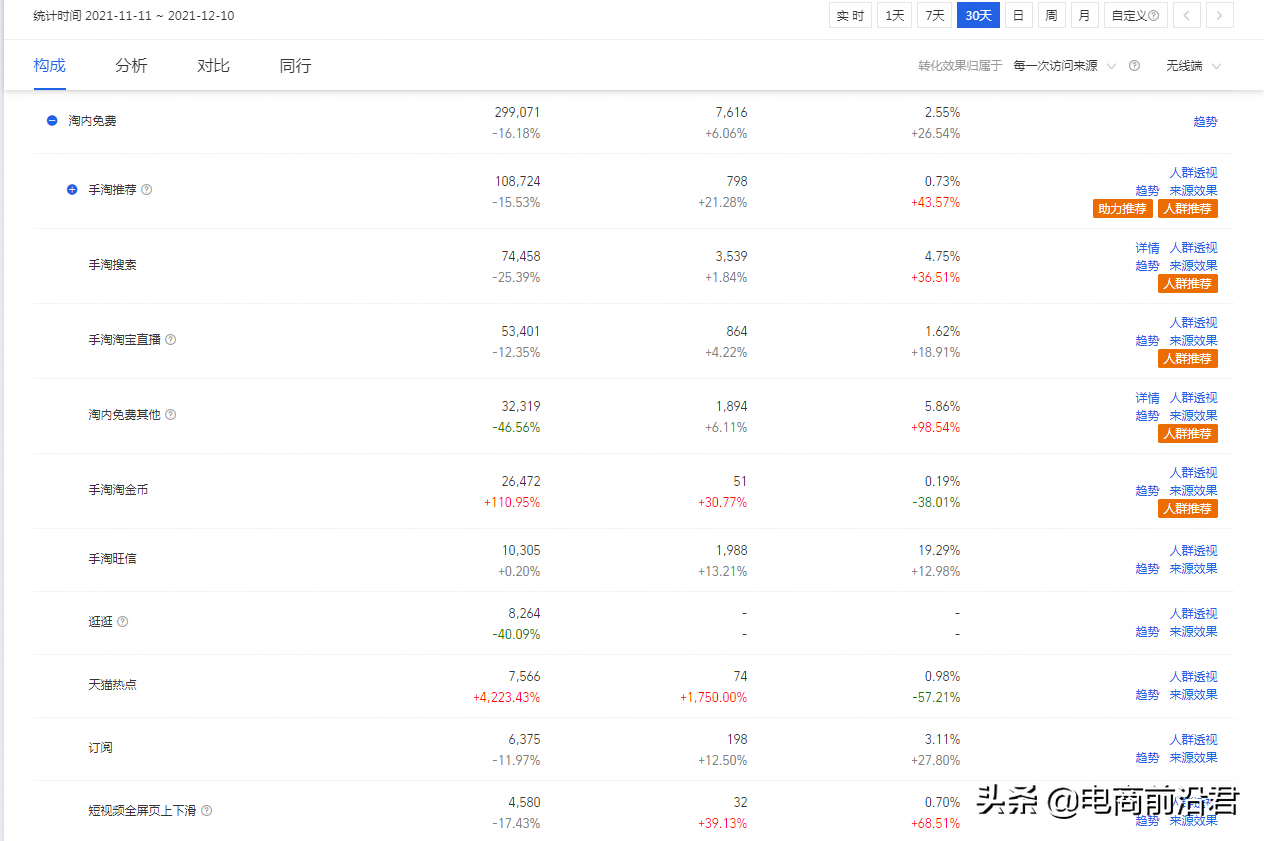
Task: Click 人群推荐 badge for 淘内免费其他
Action: 1188,434
